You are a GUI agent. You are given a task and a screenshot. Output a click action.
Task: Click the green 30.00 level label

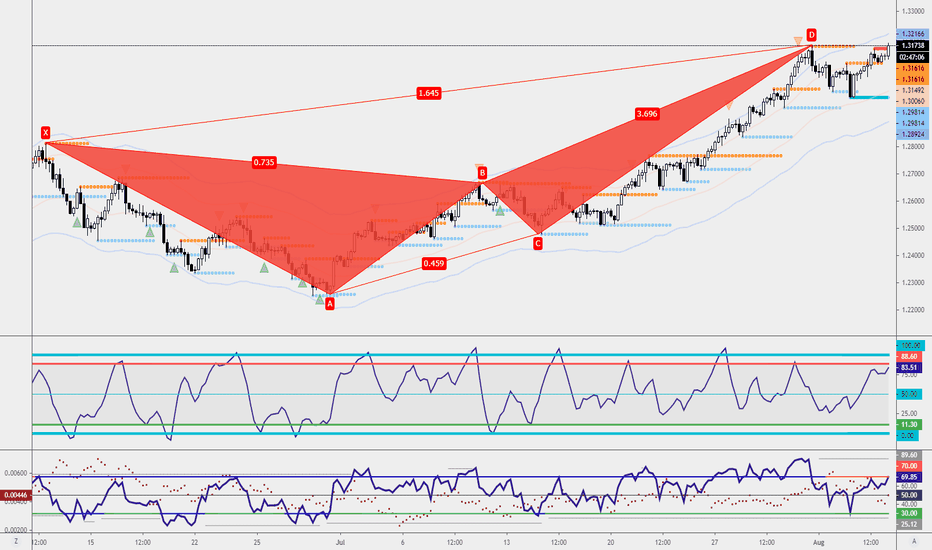click(909, 513)
